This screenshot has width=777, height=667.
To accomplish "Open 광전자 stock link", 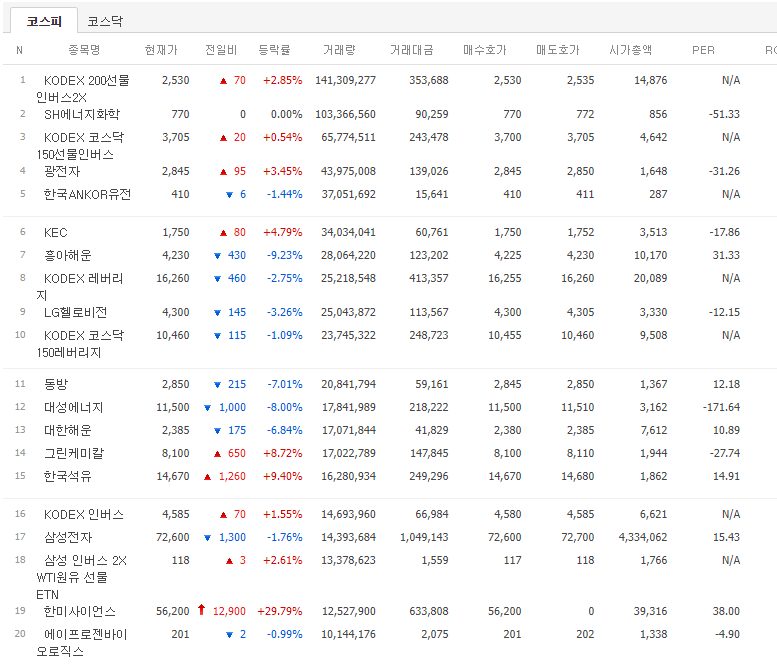I will click(x=62, y=171).
